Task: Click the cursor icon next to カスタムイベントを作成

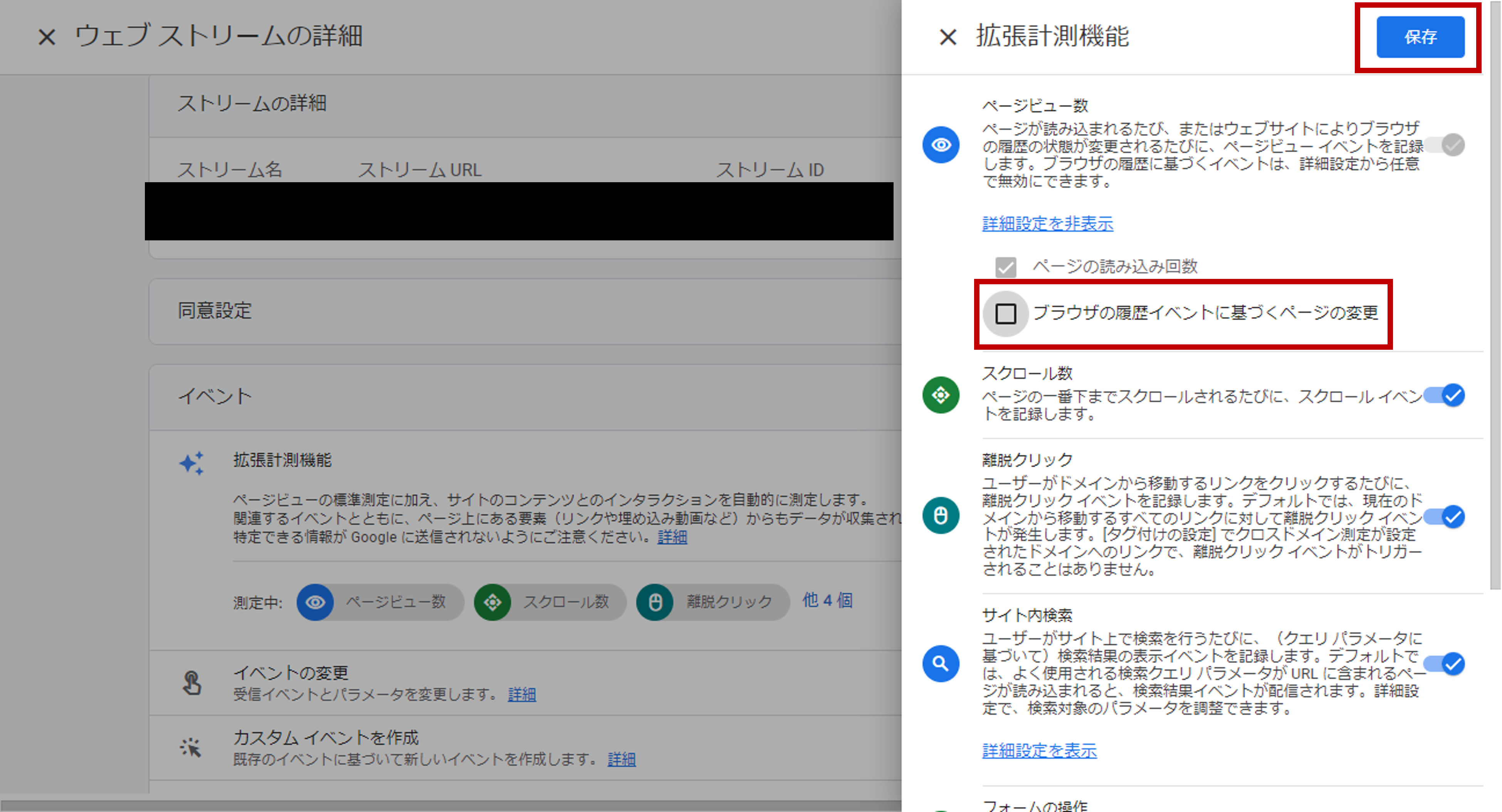Action: pos(191,747)
